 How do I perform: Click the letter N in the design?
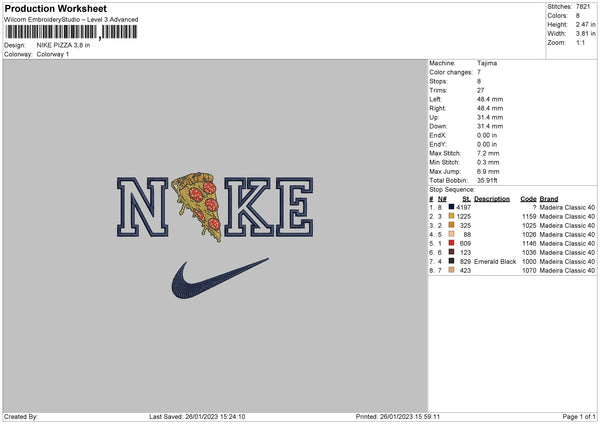[142, 207]
